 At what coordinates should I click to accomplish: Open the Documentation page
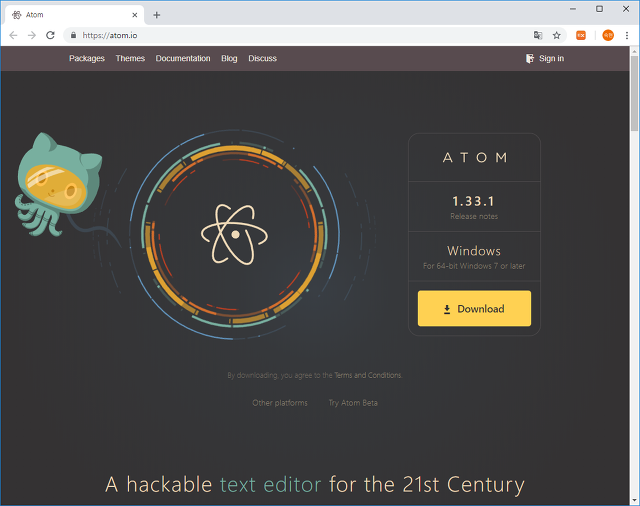(183, 58)
